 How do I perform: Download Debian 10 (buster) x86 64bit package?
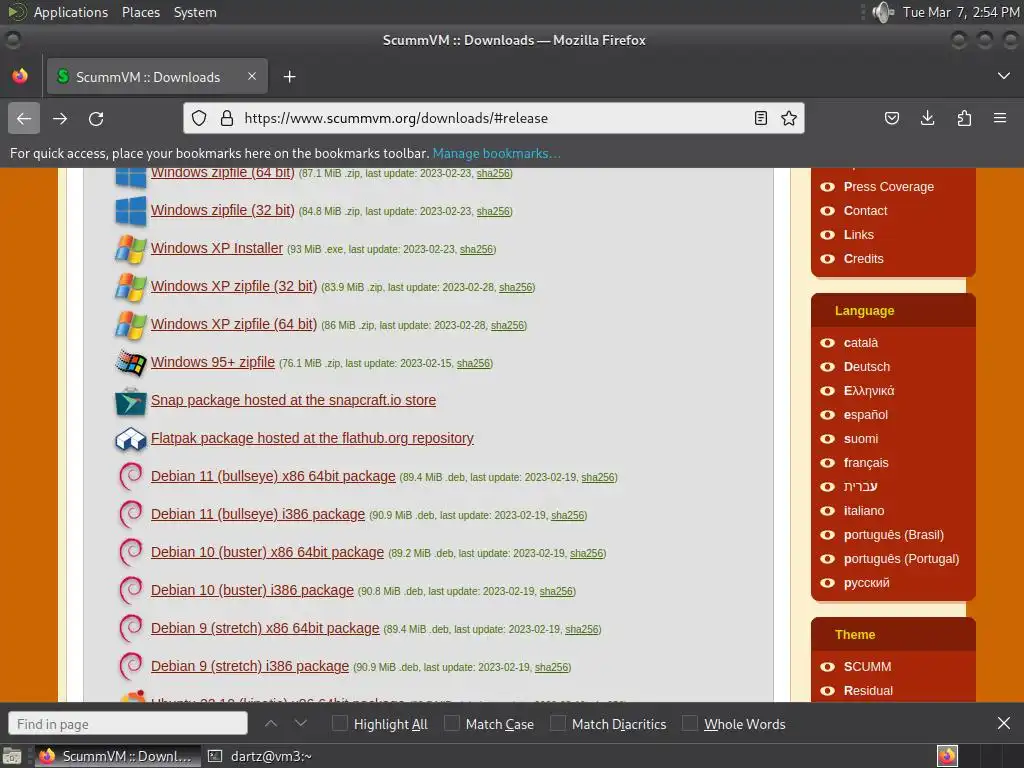(267, 552)
